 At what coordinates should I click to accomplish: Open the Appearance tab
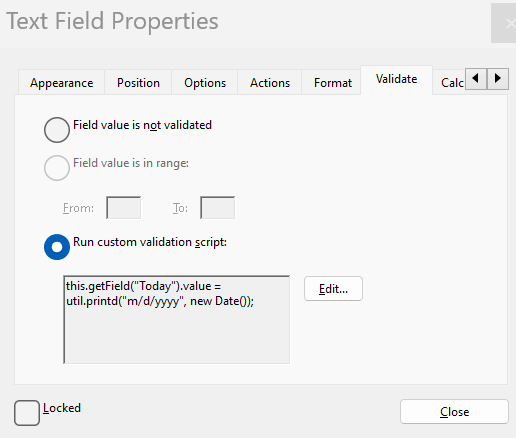point(62,83)
